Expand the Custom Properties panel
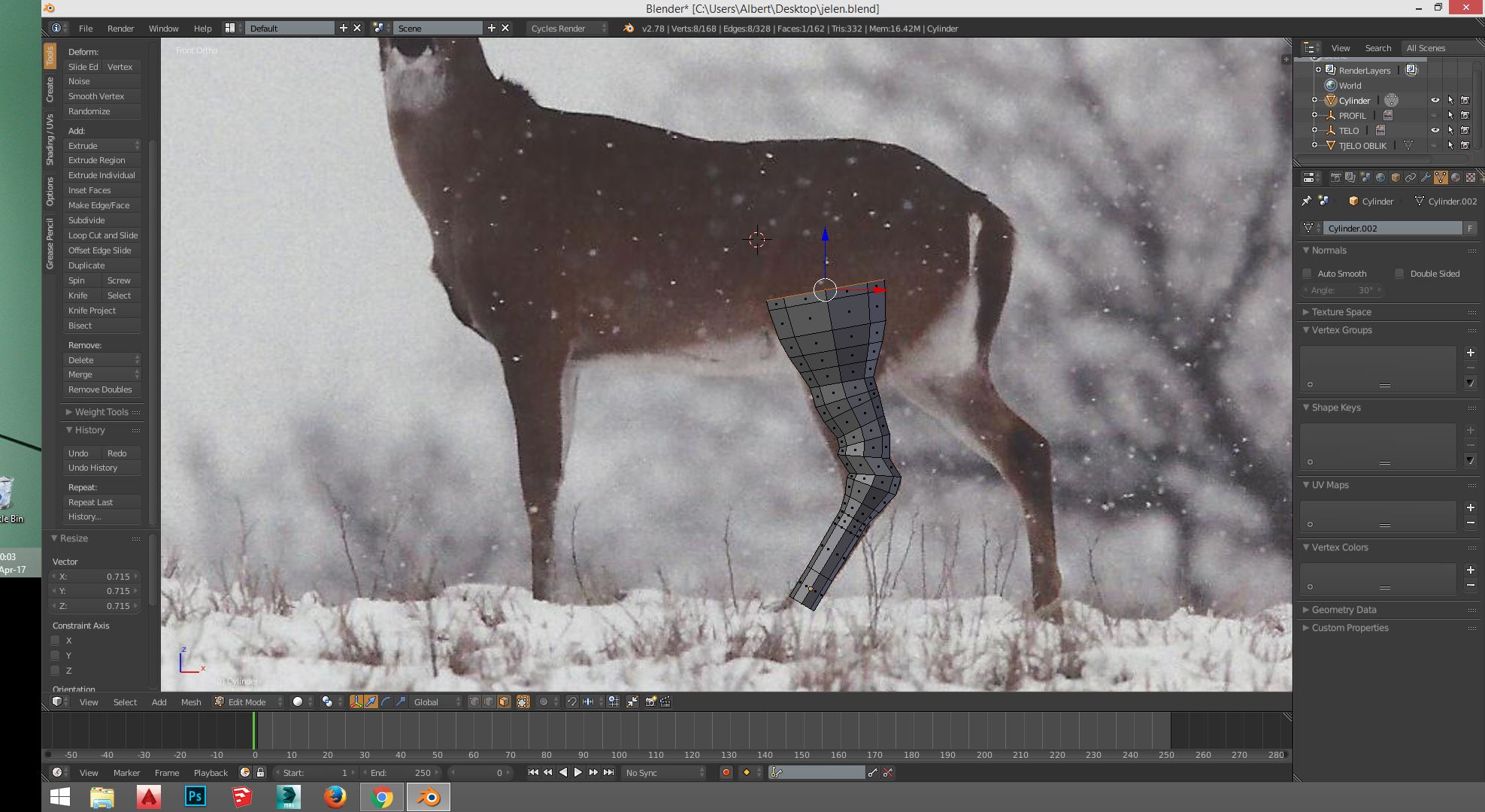The height and width of the screenshot is (812, 1485). click(x=1350, y=628)
